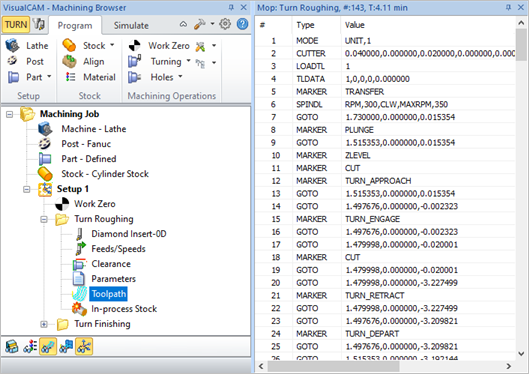Select Machine - Lathe tree item

pos(94,129)
